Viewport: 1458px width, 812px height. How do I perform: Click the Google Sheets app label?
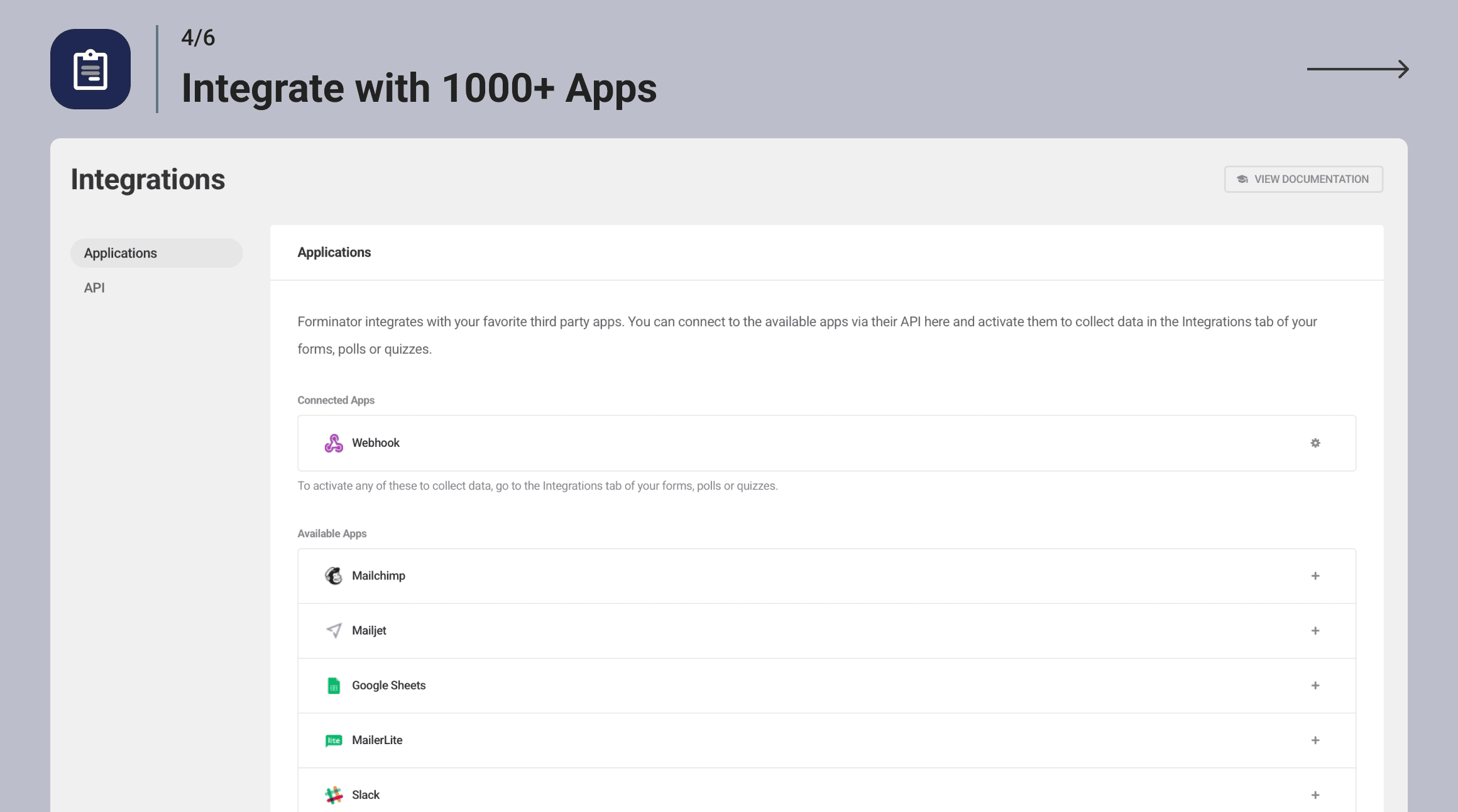click(x=388, y=686)
